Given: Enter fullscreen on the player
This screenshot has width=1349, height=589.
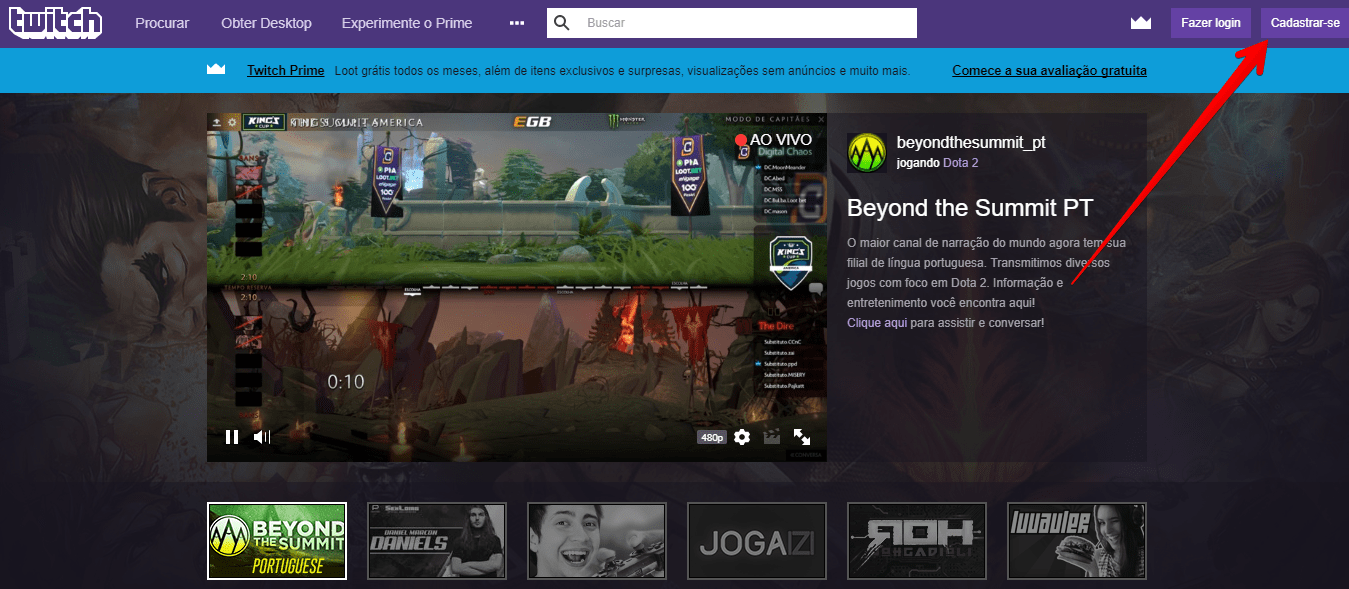Looking at the screenshot, I should coord(802,437).
